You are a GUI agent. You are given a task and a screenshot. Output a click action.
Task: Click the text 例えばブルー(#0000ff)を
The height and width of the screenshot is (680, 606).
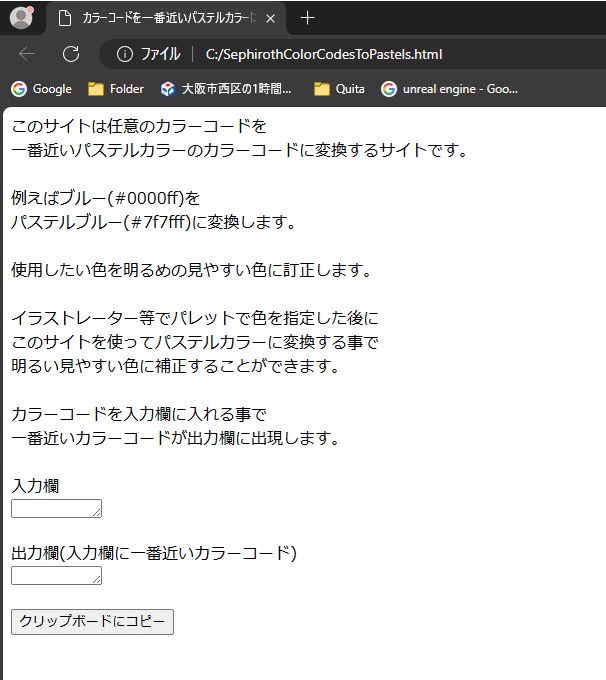[105, 198]
